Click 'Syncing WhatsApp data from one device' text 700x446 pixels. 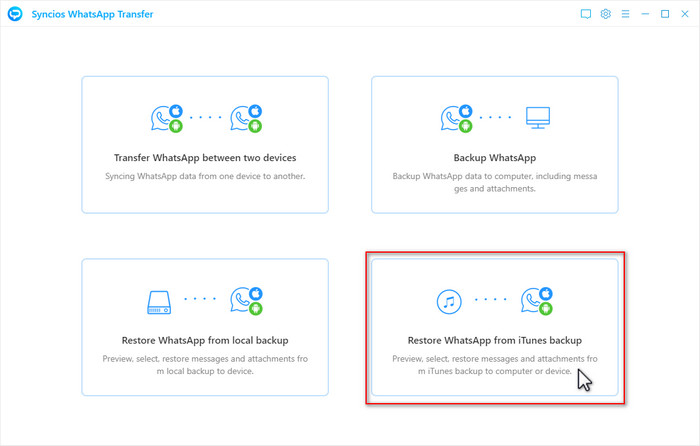205,176
